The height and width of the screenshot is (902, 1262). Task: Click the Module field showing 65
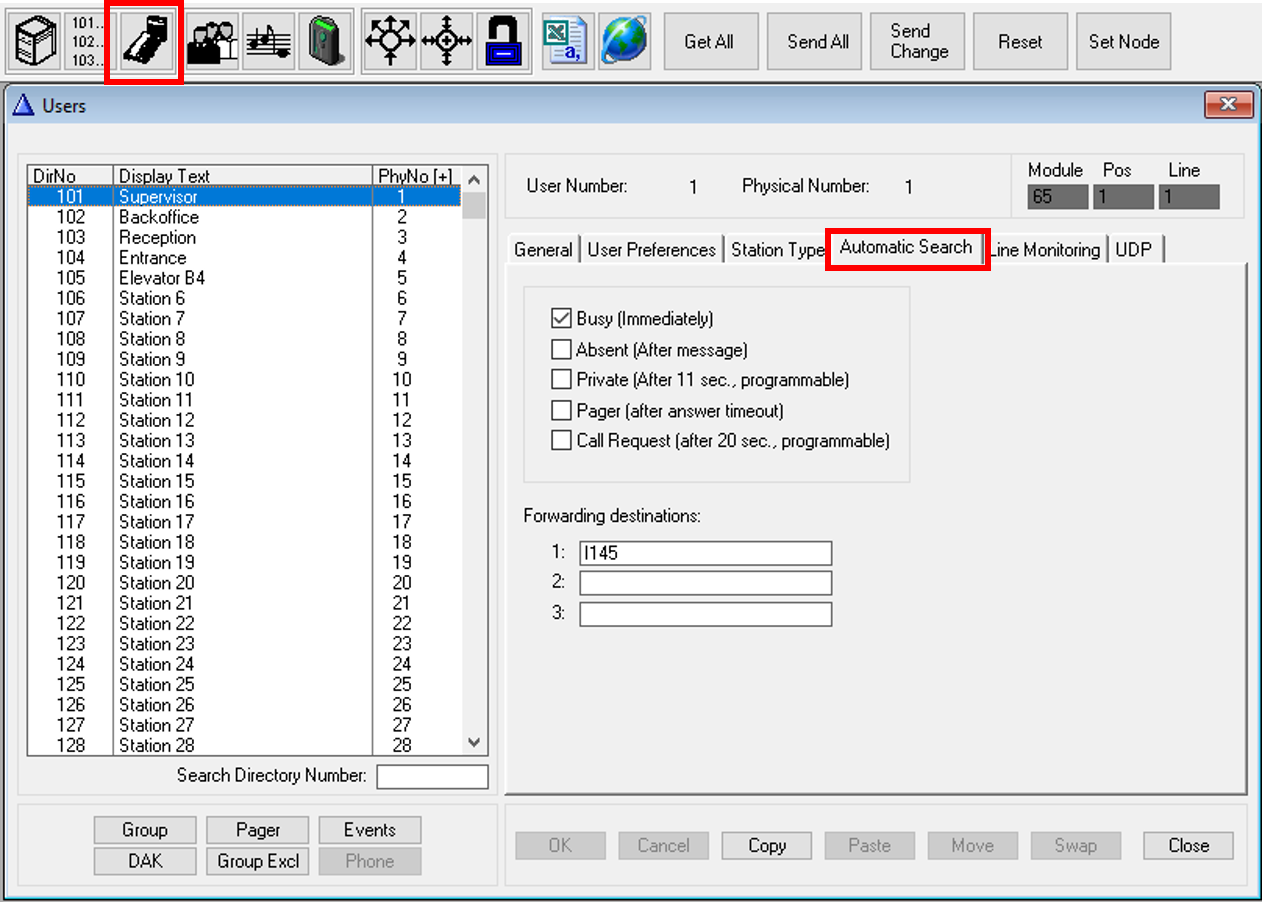coord(1058,197)
